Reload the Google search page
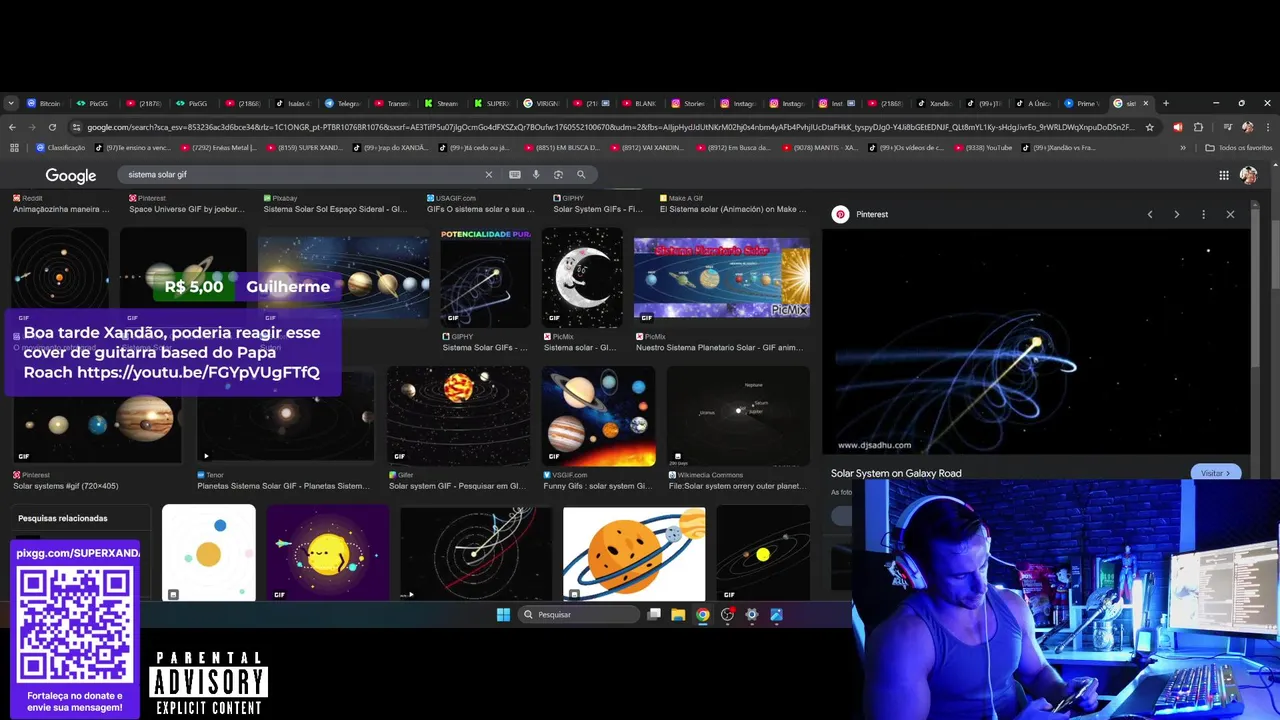The width and height of the screenshot is (1280, 720). 52,127
